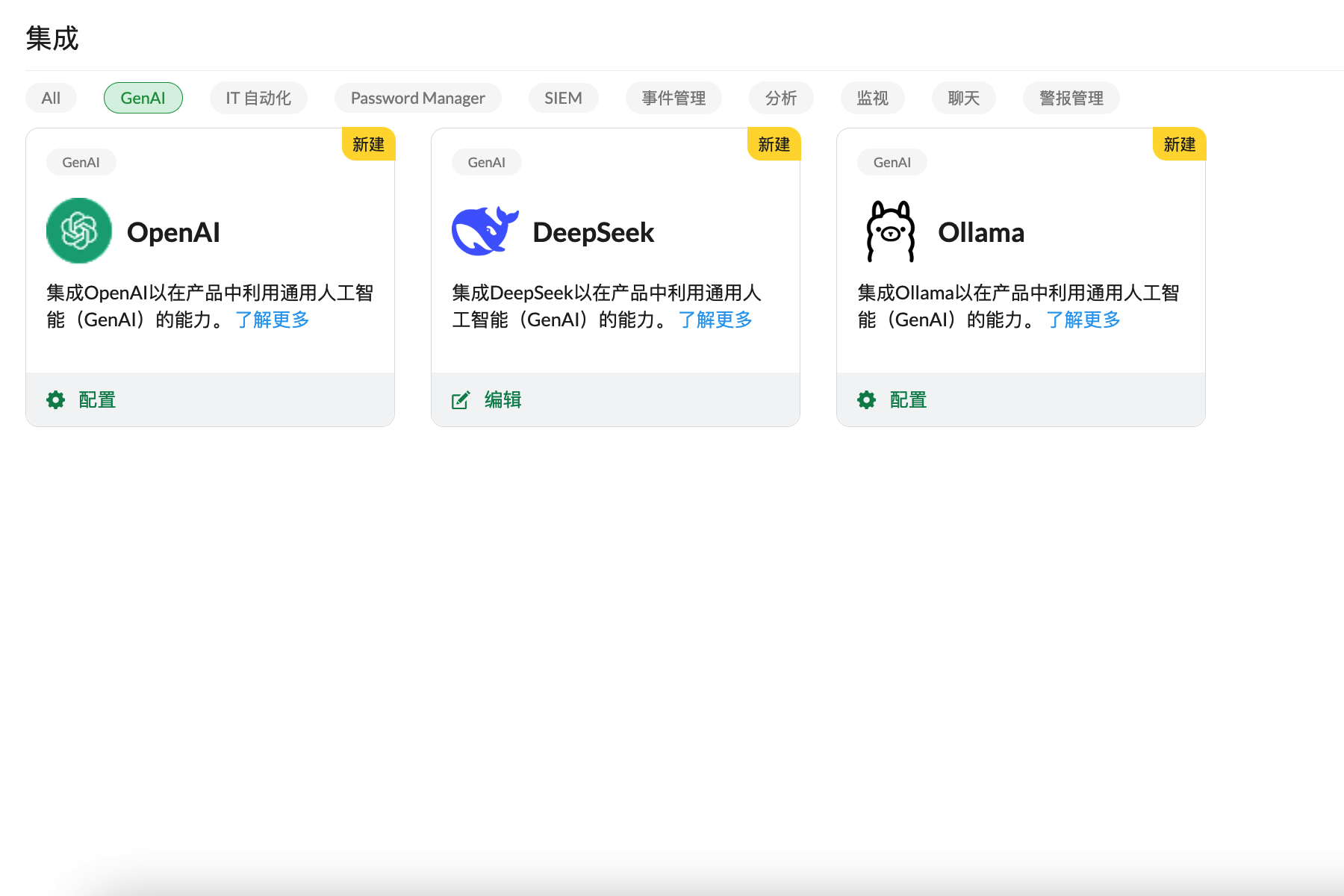
Task: Click 配置 on the Ollama card
Action: click(x=909, y=400)
